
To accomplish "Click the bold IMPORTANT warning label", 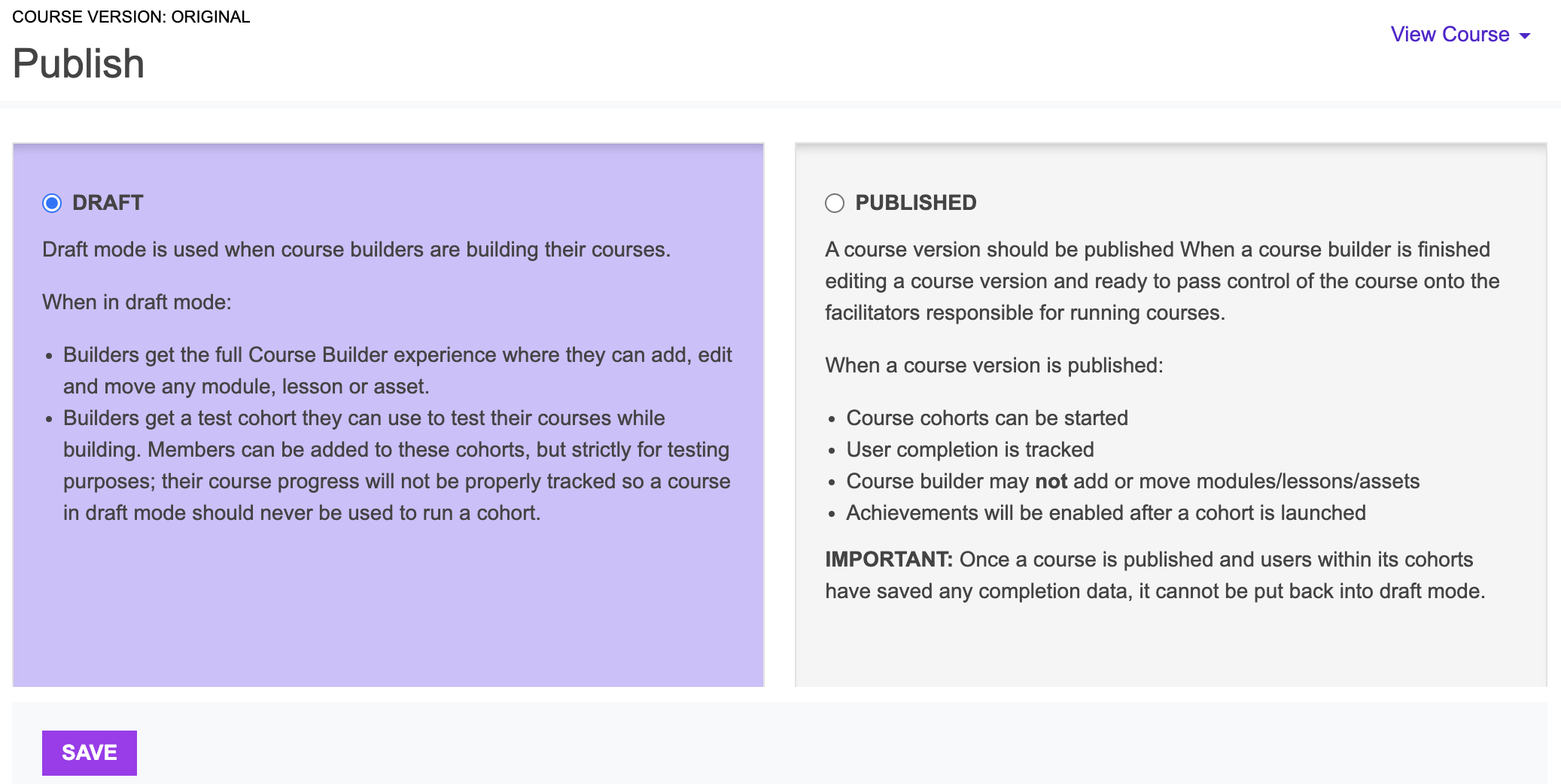I will (x=889, y=560).
